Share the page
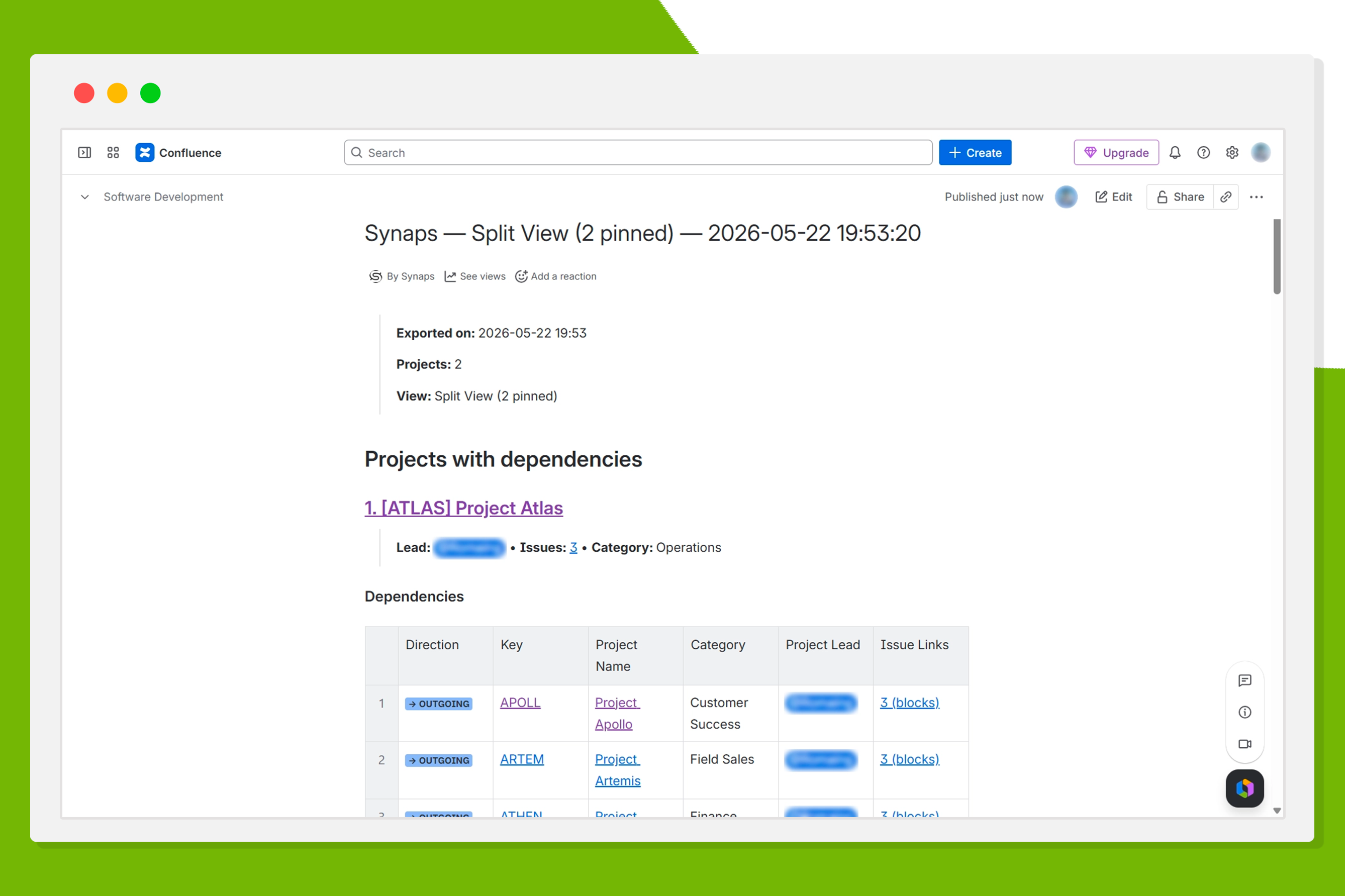 coord(1180,197)
